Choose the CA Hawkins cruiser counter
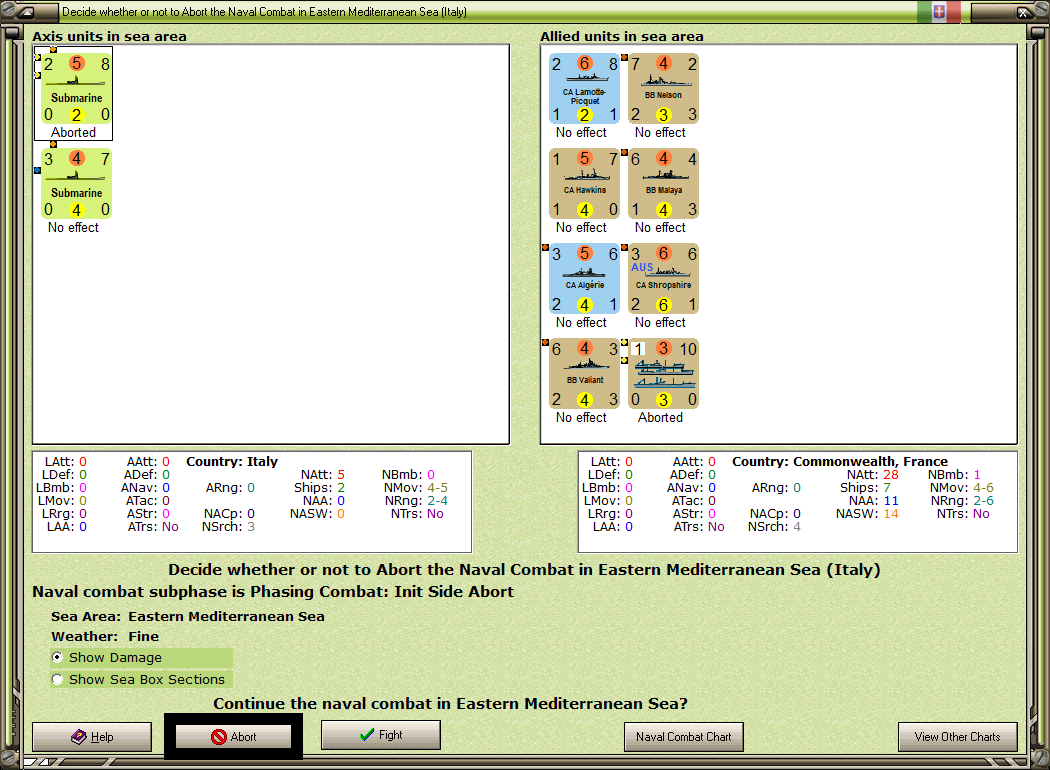 pos(584,183)
